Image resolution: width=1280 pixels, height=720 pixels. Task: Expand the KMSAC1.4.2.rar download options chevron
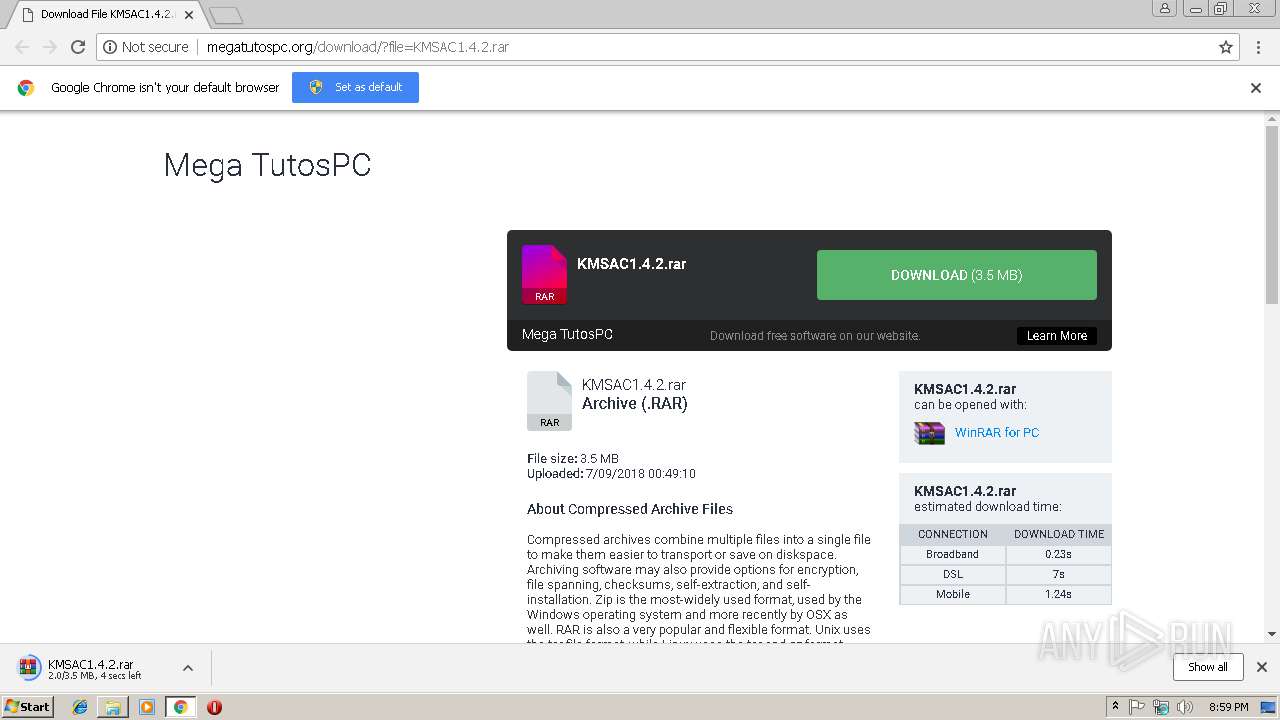tap(188, 668)
